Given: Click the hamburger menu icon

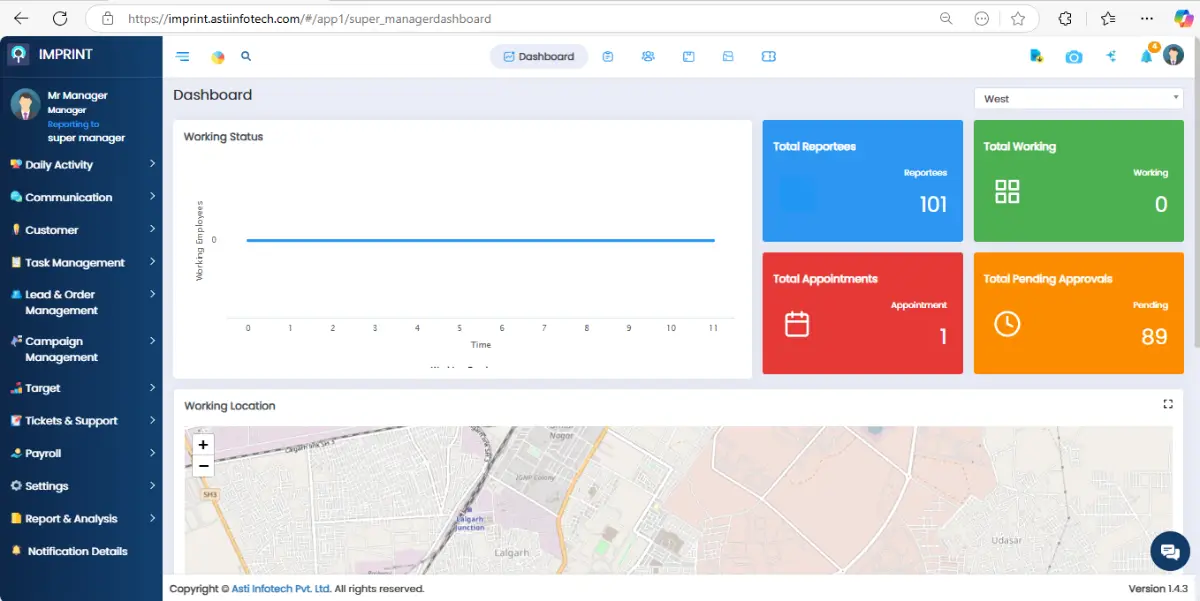Looking at the screenshot, I should point(182,57).
